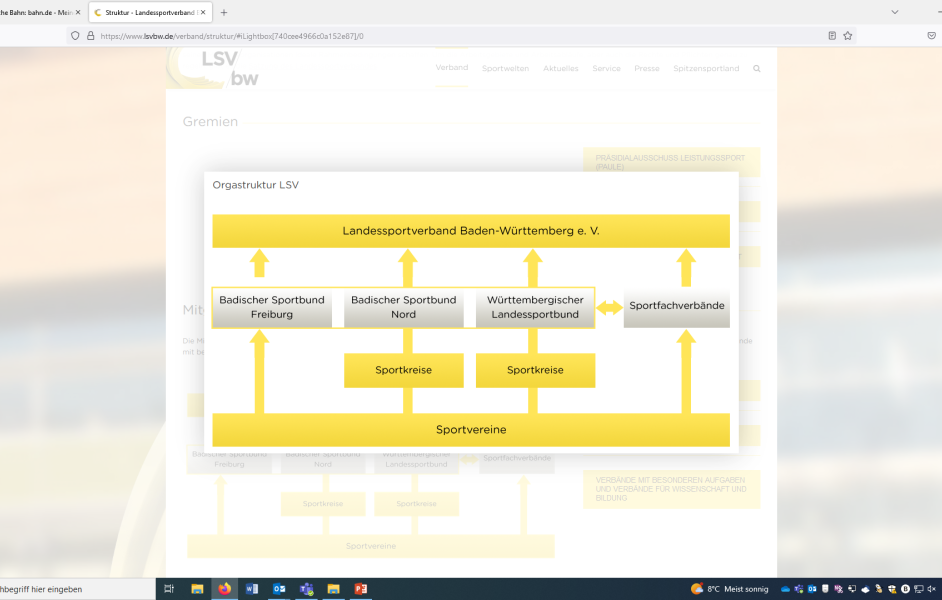Click Württembergischer Landessportbund box
942x600 pixels.
(x=535, y=307)
